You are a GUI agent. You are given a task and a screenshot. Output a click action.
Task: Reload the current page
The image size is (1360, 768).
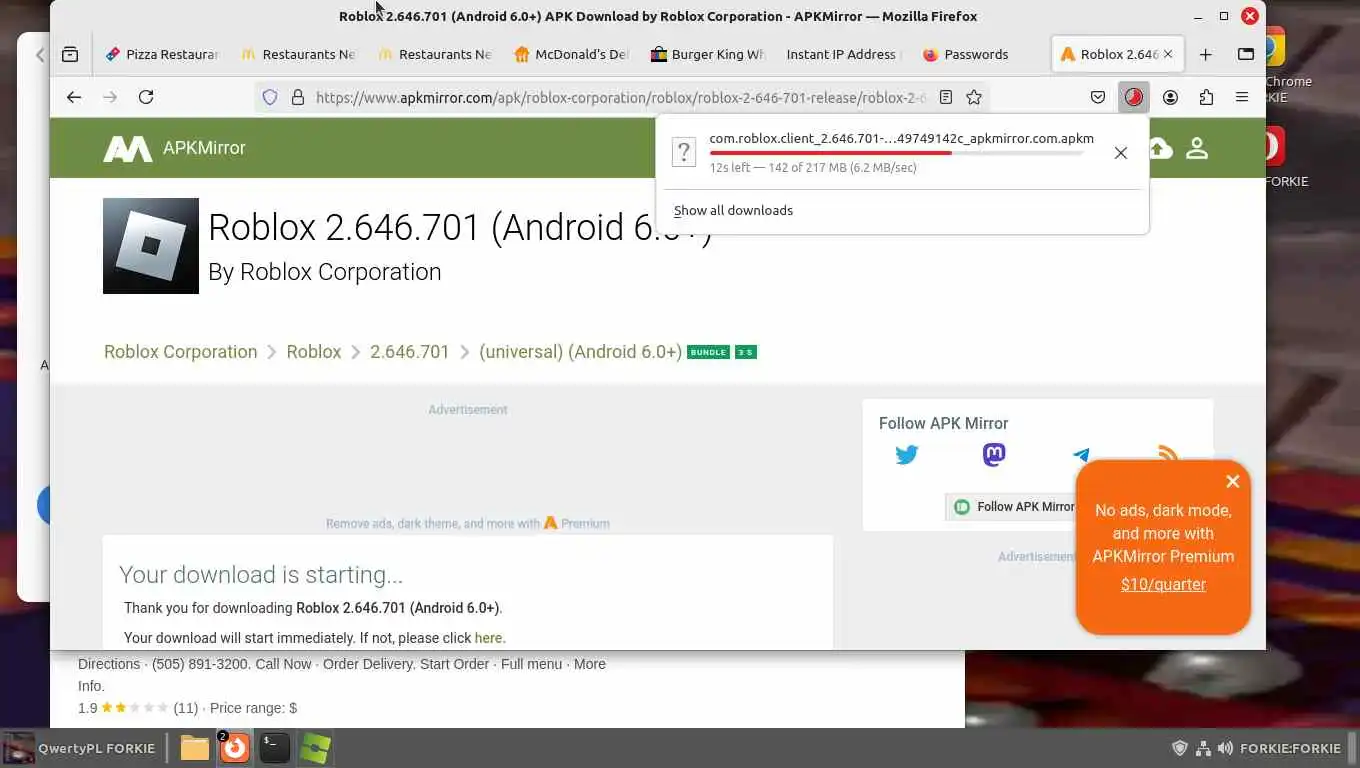[146, 97]
